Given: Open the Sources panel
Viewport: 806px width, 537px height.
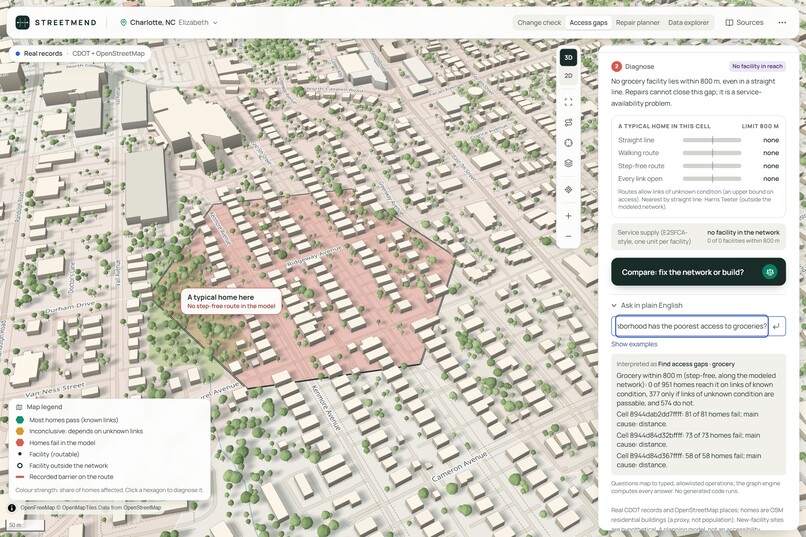Looking at the screenshot, I should 744,23.
